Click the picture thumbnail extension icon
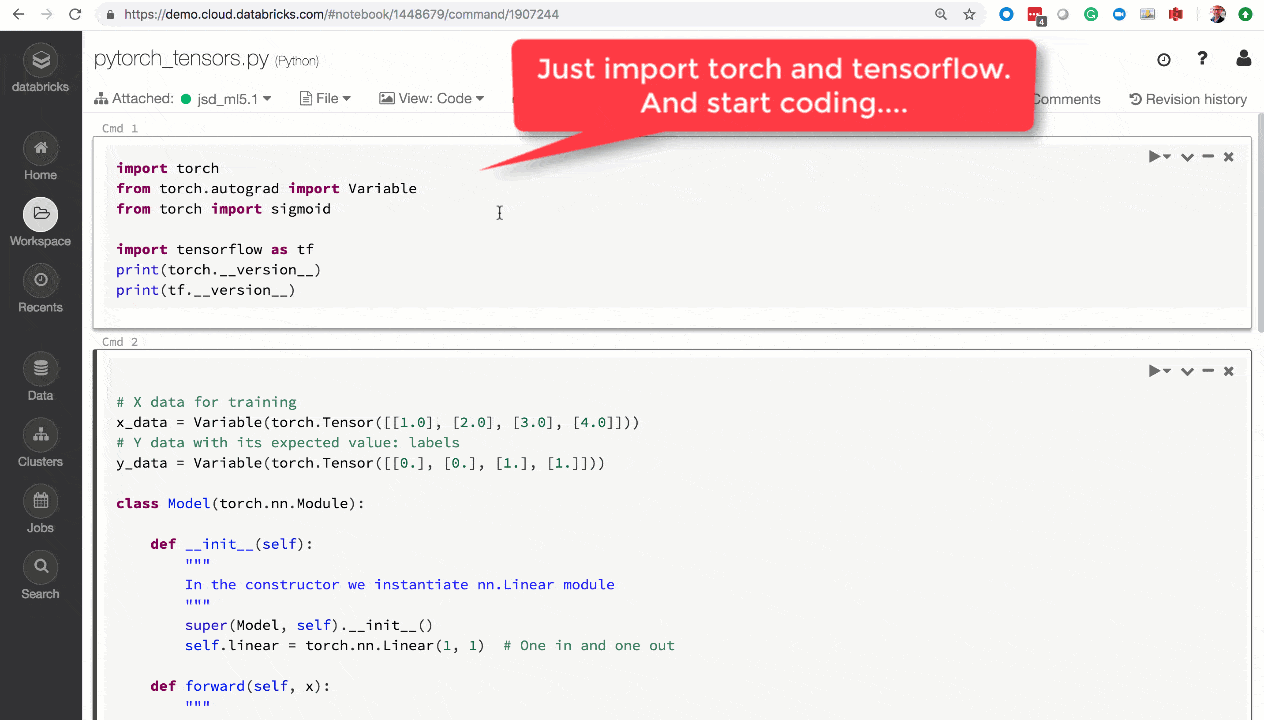The height and width of the screenshot is (720, 1264). coord(1147,14)
